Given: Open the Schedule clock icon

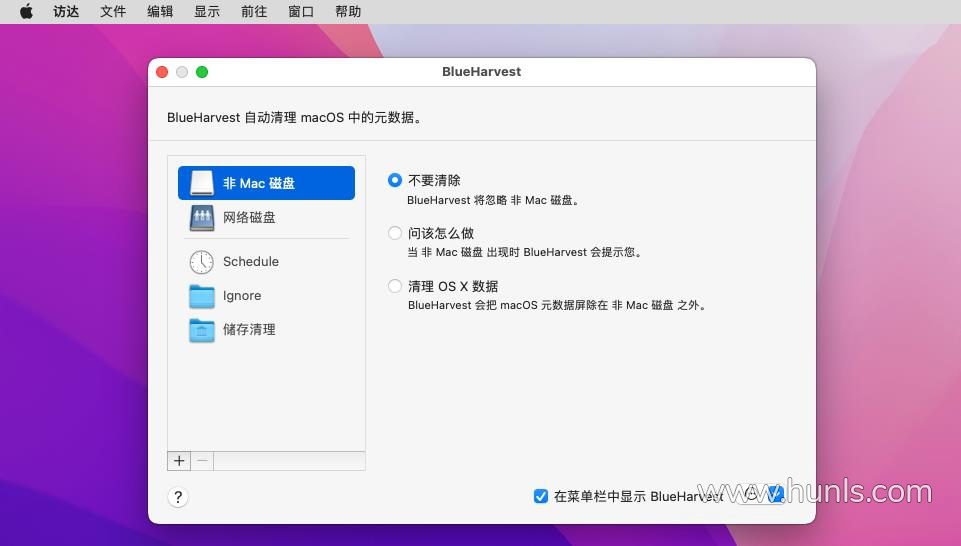Looking at the screenshot, I should (202, 262).
